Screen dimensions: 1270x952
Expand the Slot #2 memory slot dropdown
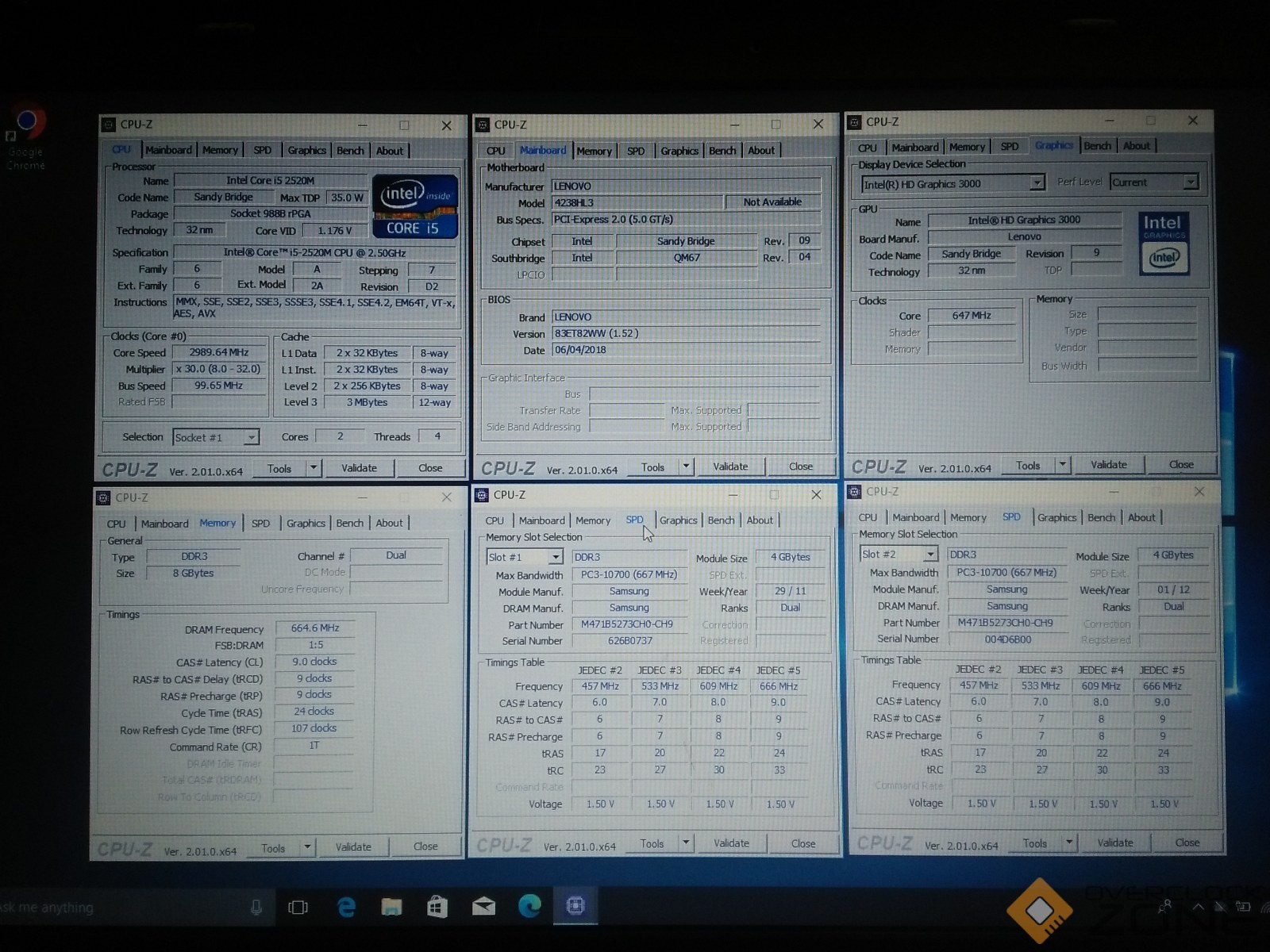(x=930, y=555)
